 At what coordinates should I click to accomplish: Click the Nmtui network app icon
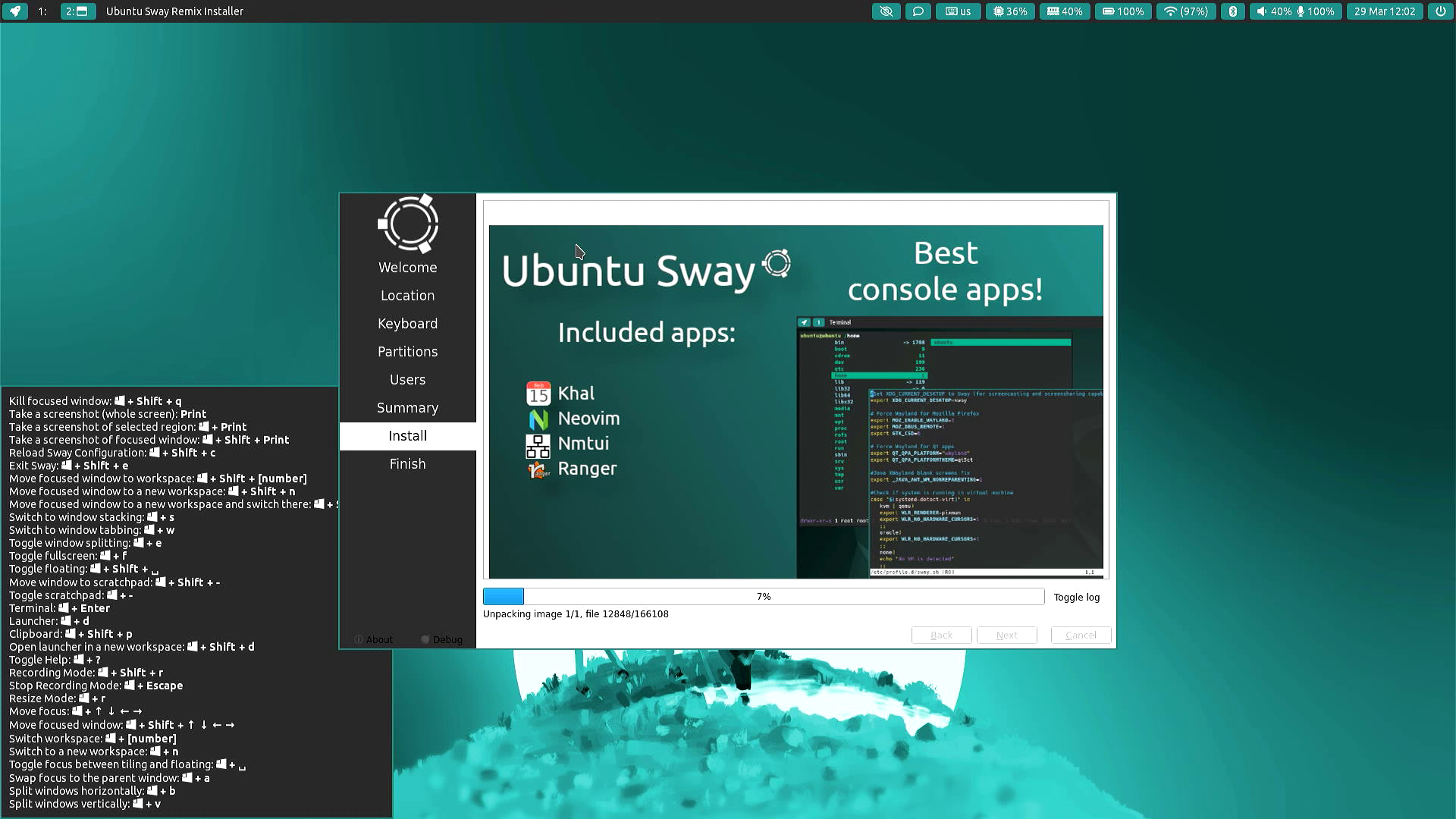538,443
